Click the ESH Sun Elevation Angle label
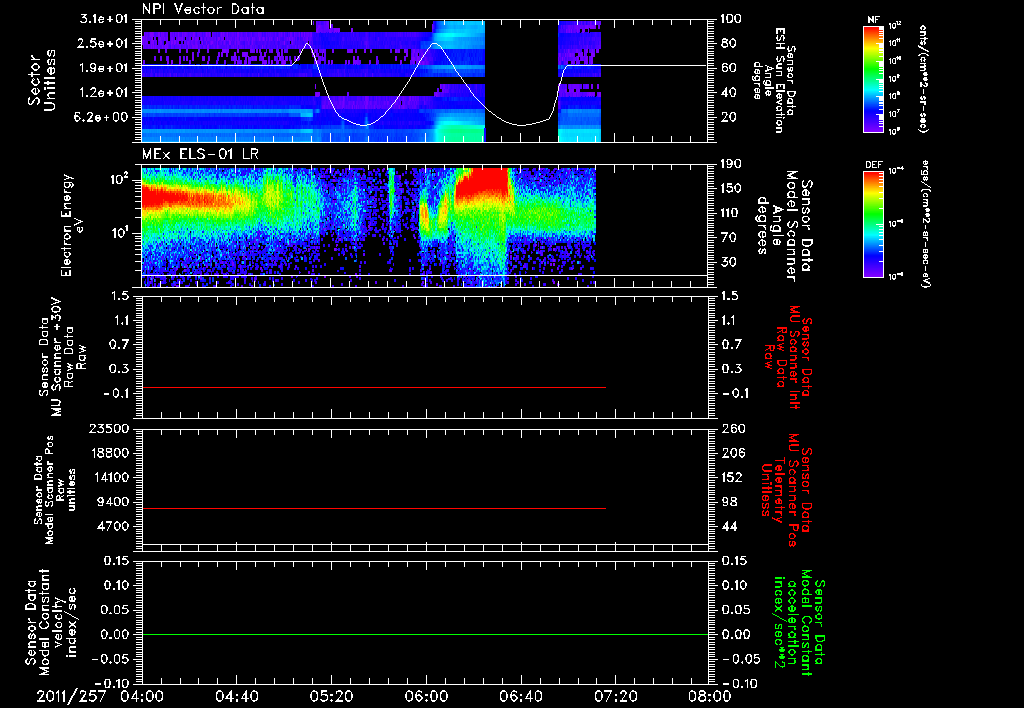The width and height of the screenshot is (1024, 708). pos(774,80)
